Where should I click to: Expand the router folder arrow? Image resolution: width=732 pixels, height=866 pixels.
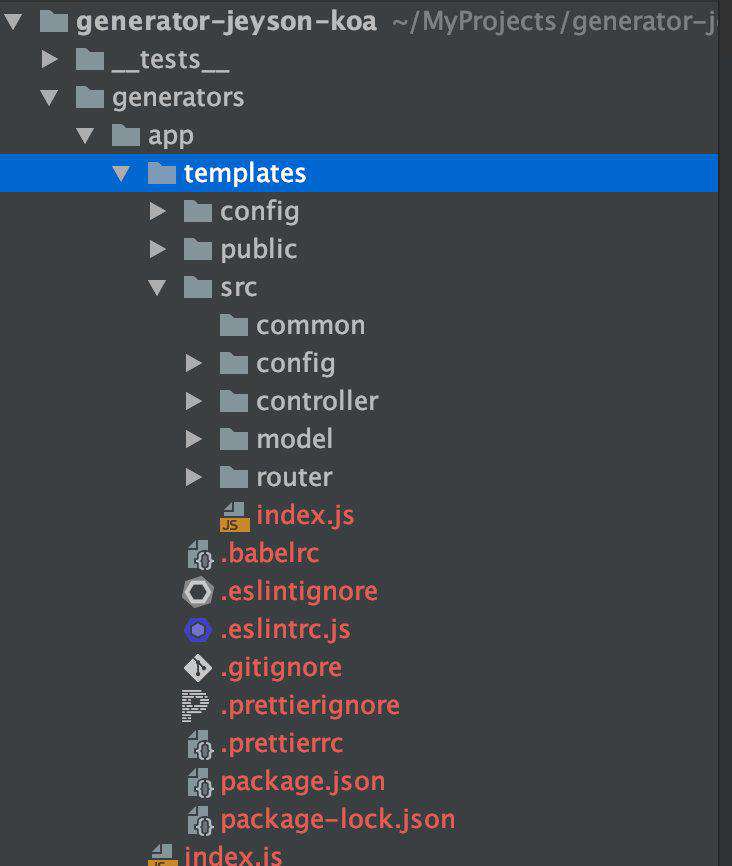tap(193, 477)
